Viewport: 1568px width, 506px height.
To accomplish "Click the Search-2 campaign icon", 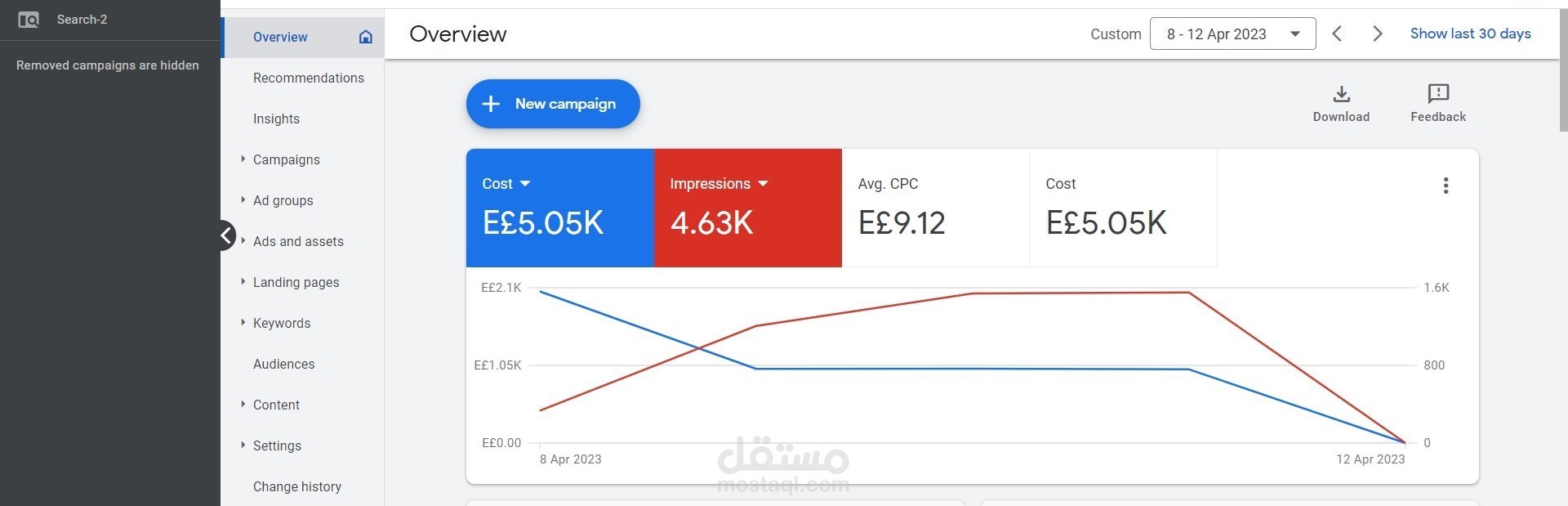I will pos(29,20).
